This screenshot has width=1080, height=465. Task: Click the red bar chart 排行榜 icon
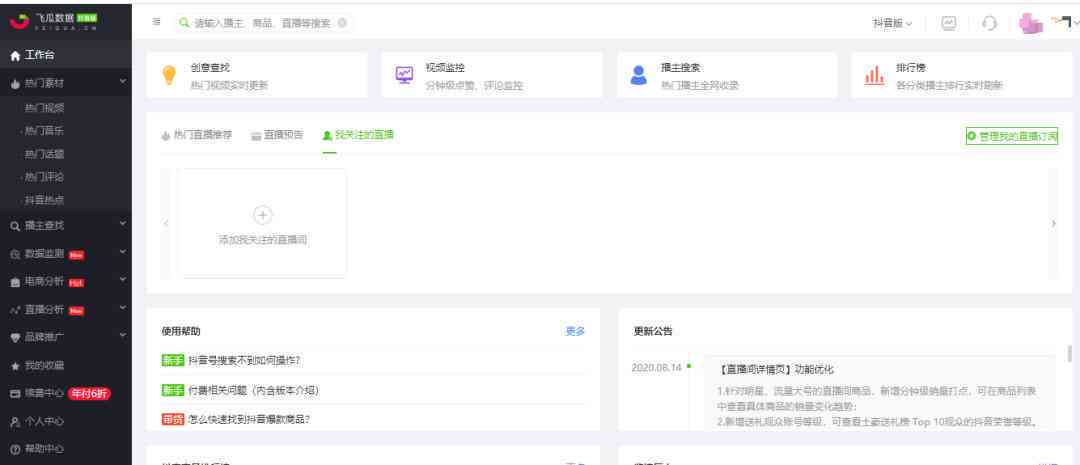(874, 75)
